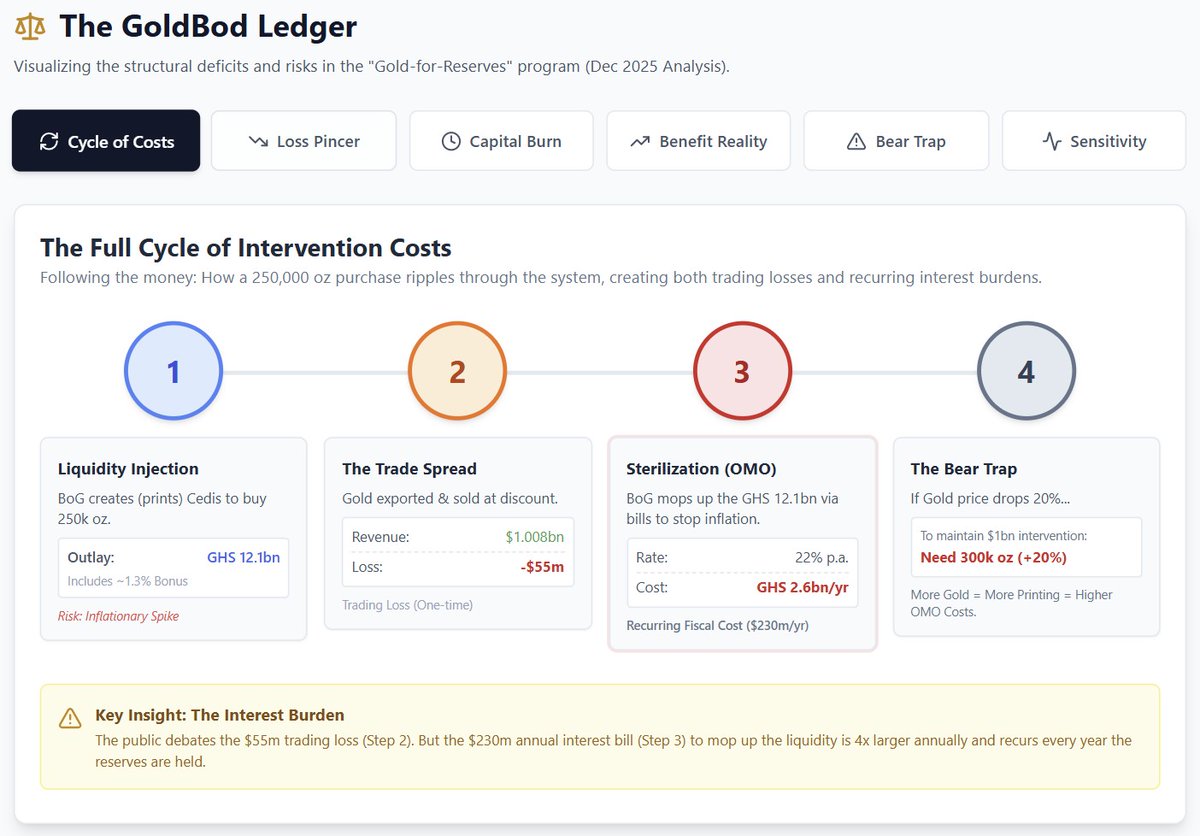1200x836 pixels.
Task: Show the Sensitivity tab
Action: pyautogui.click(x=1094, y=141)
